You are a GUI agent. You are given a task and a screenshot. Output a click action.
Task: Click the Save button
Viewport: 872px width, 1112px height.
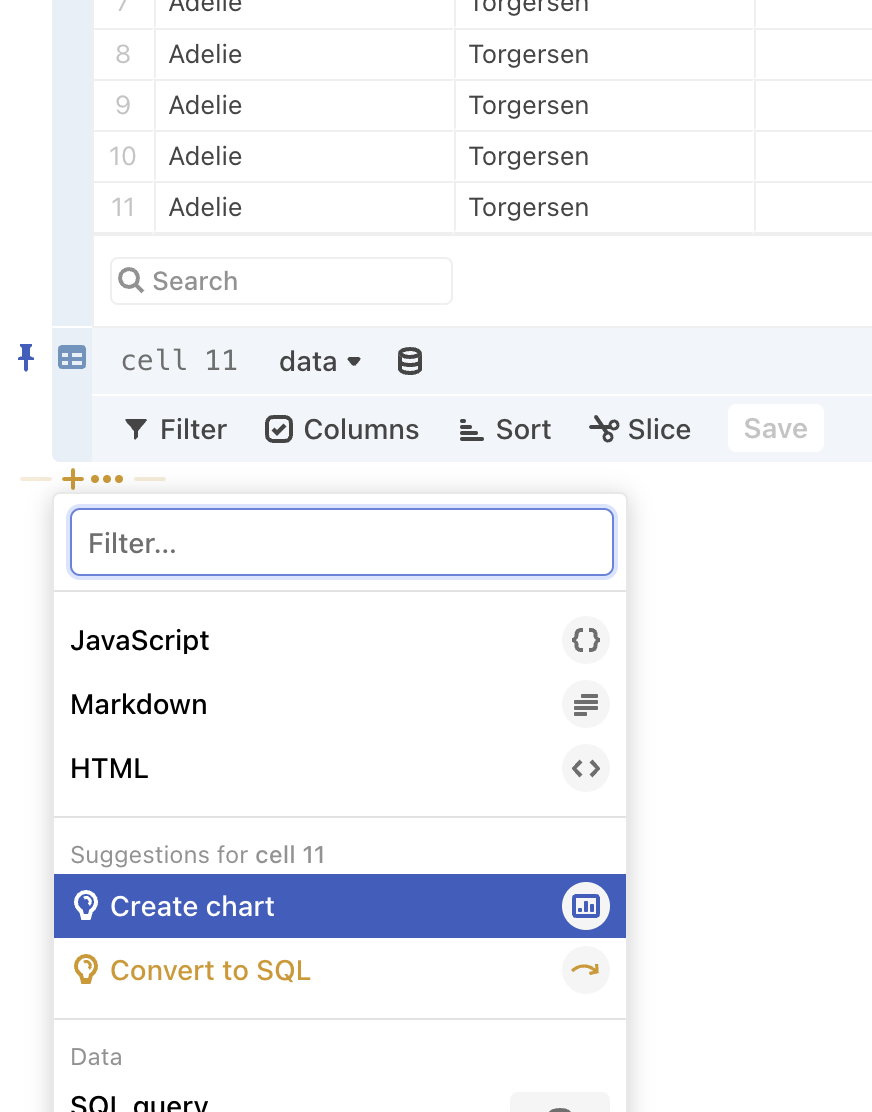(x=775, y=428)
